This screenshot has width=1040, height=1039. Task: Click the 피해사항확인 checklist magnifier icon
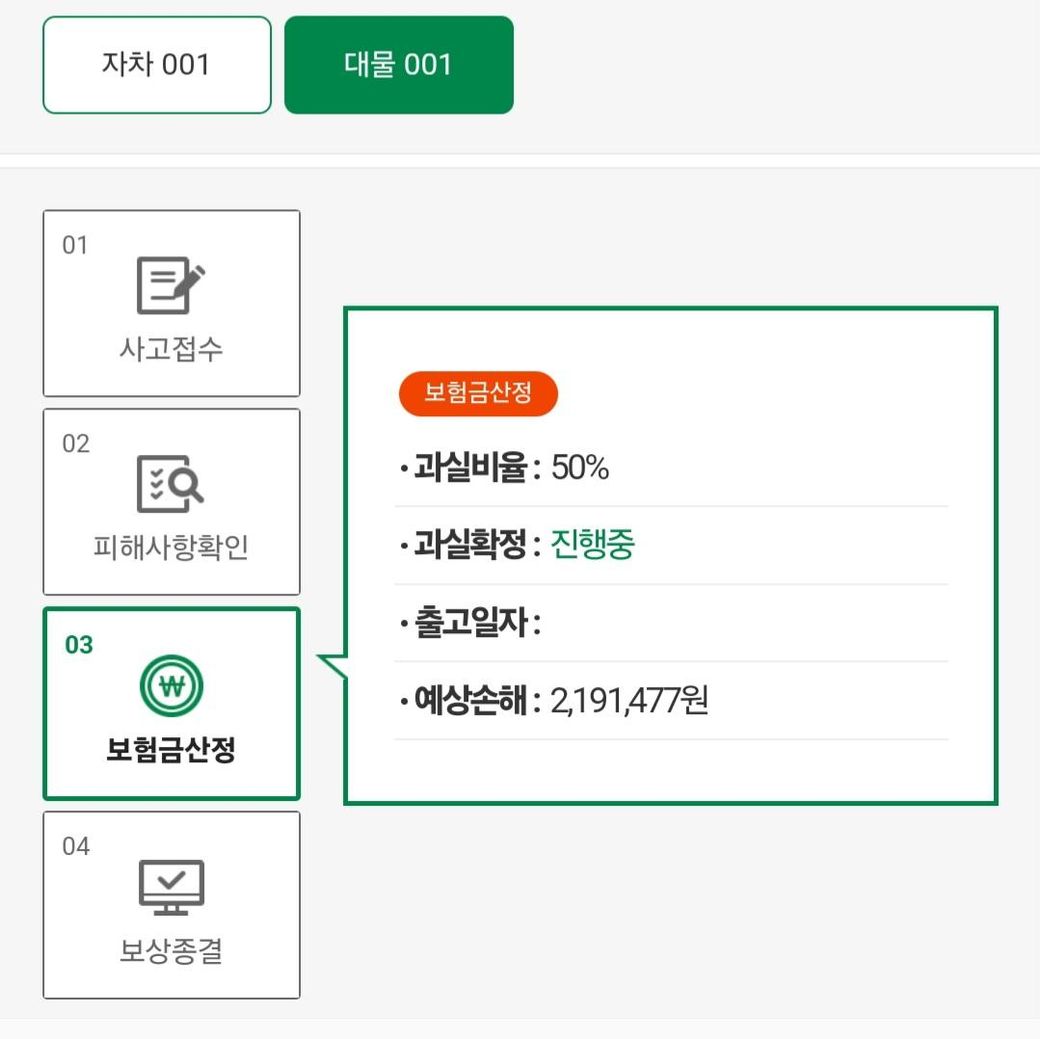[x=170, y=484]
